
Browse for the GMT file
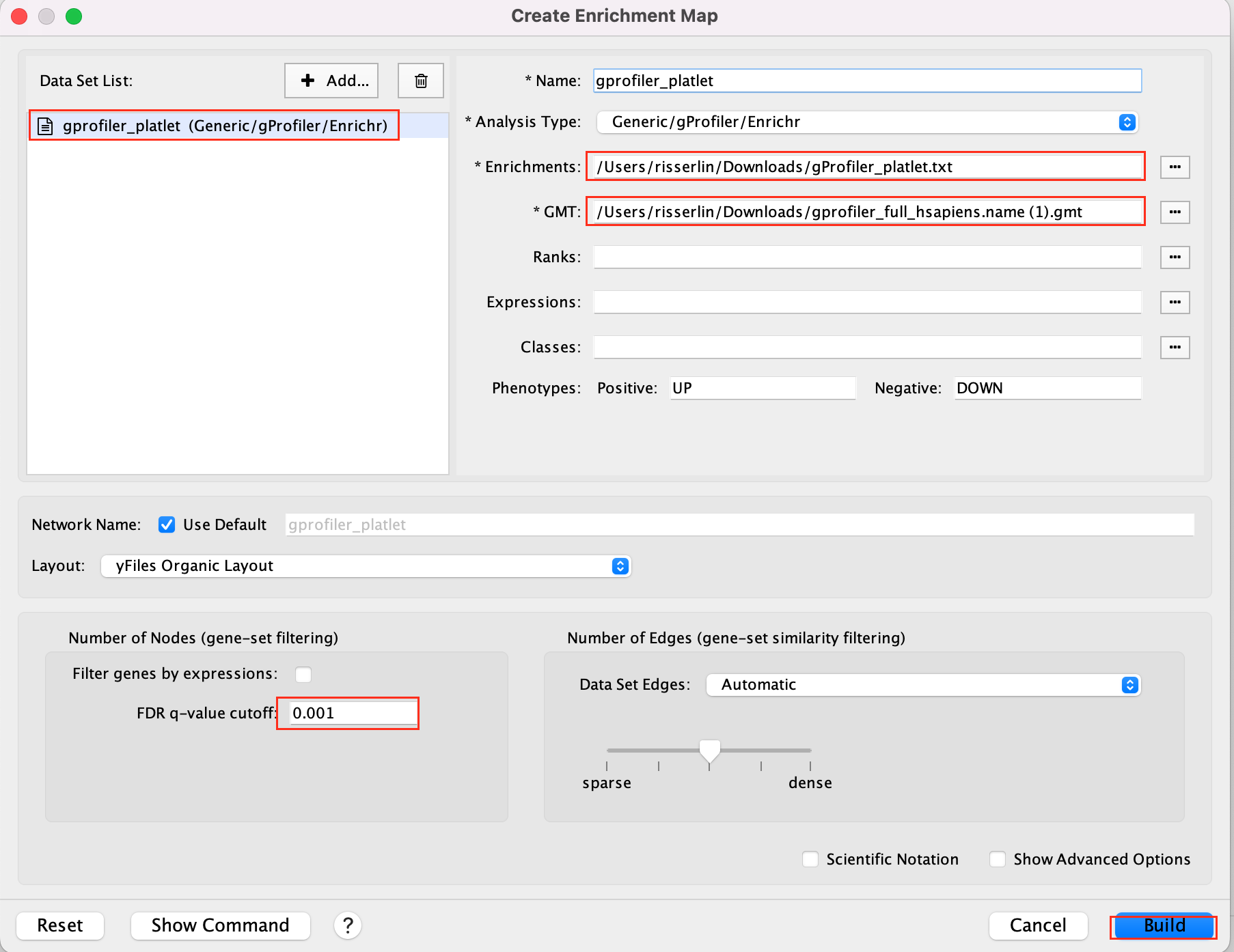coord(1175,212)
